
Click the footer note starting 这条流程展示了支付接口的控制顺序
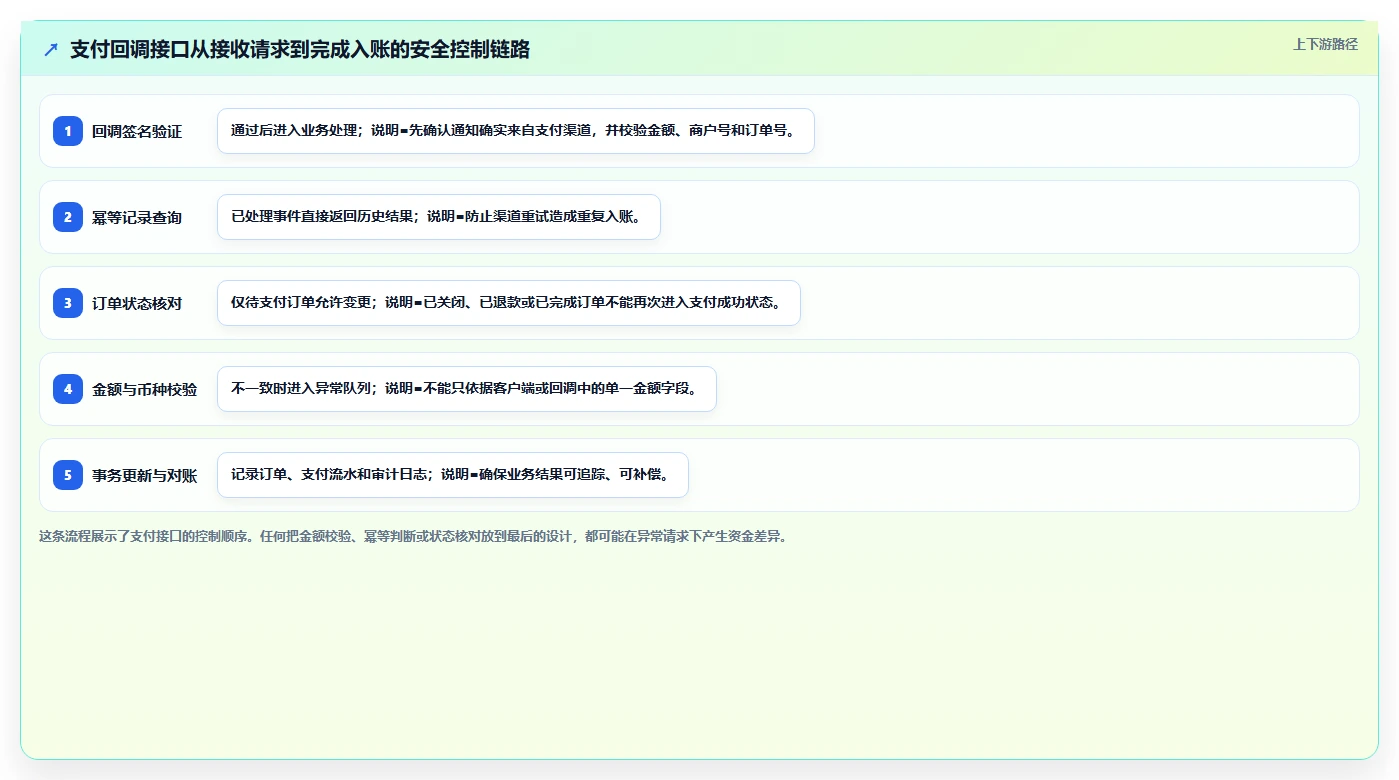(413, 536)
